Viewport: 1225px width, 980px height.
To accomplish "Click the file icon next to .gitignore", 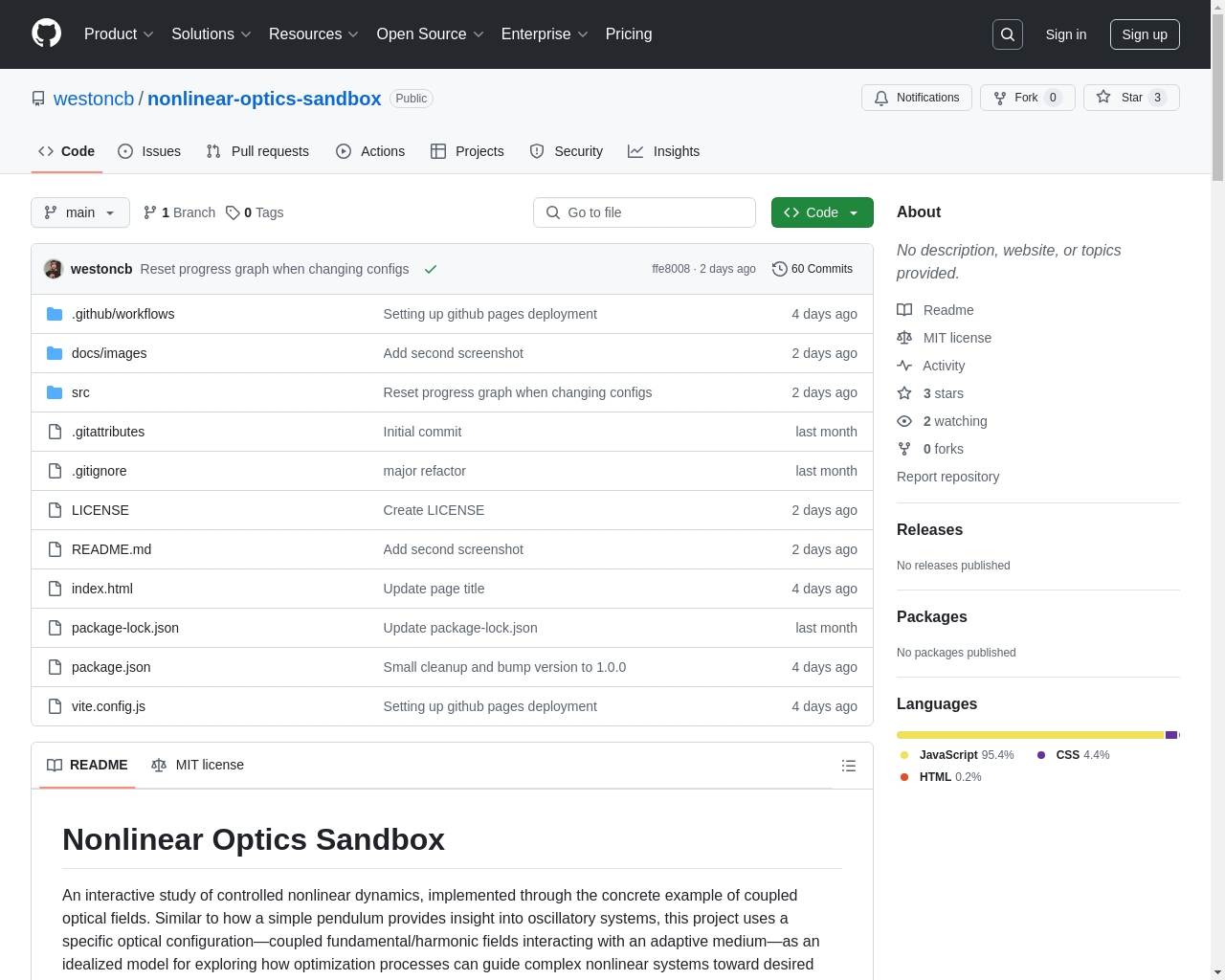I will (55, 471).
